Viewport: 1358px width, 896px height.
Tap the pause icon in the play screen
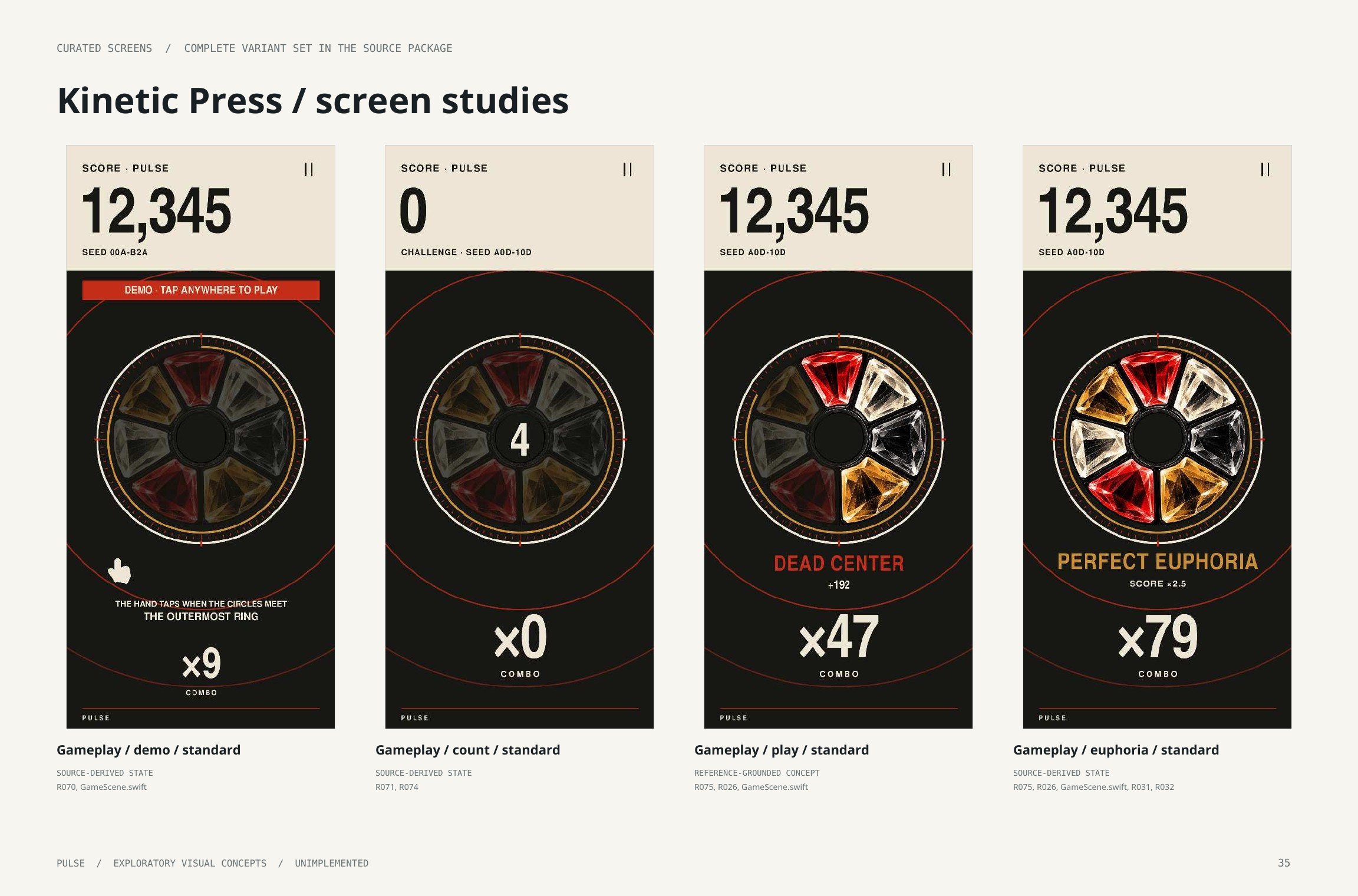click(x=946, y=170)
